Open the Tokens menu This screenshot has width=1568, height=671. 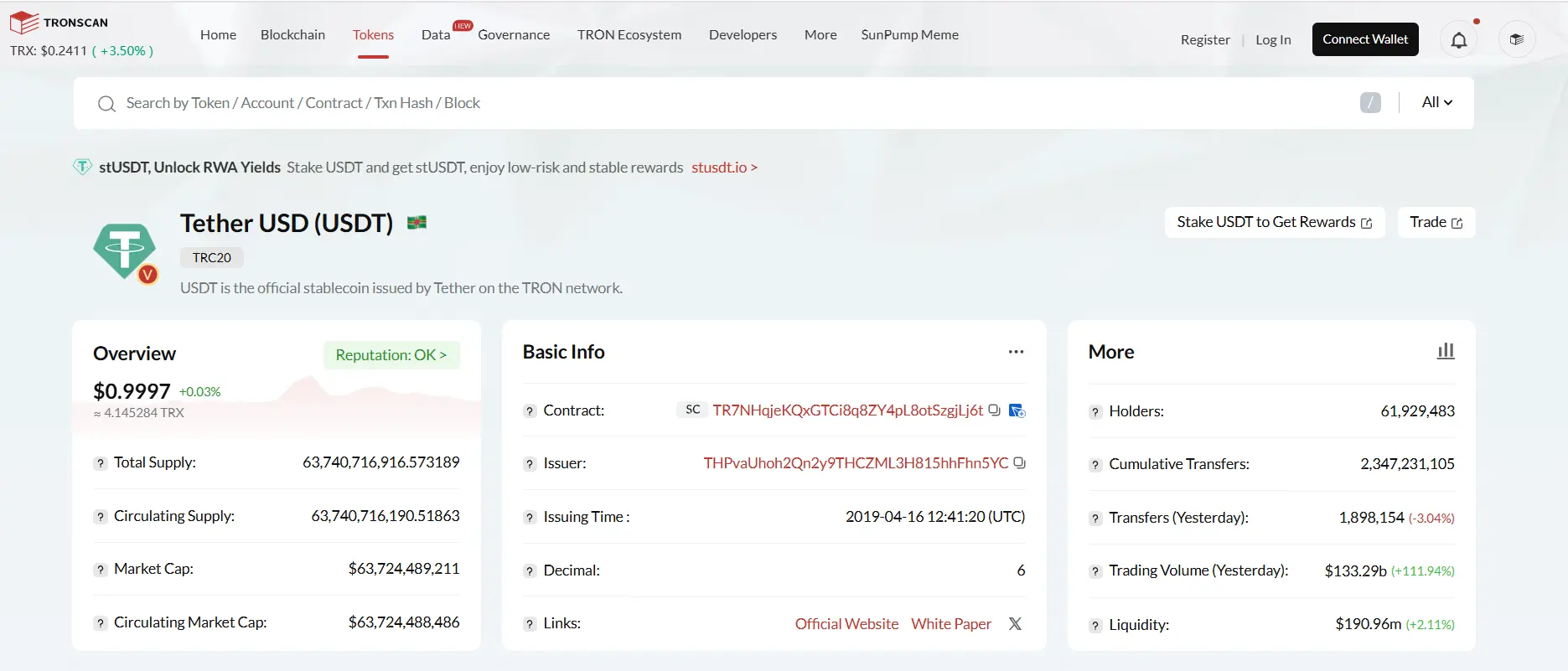pyautogui.click(x=373, y=34)
